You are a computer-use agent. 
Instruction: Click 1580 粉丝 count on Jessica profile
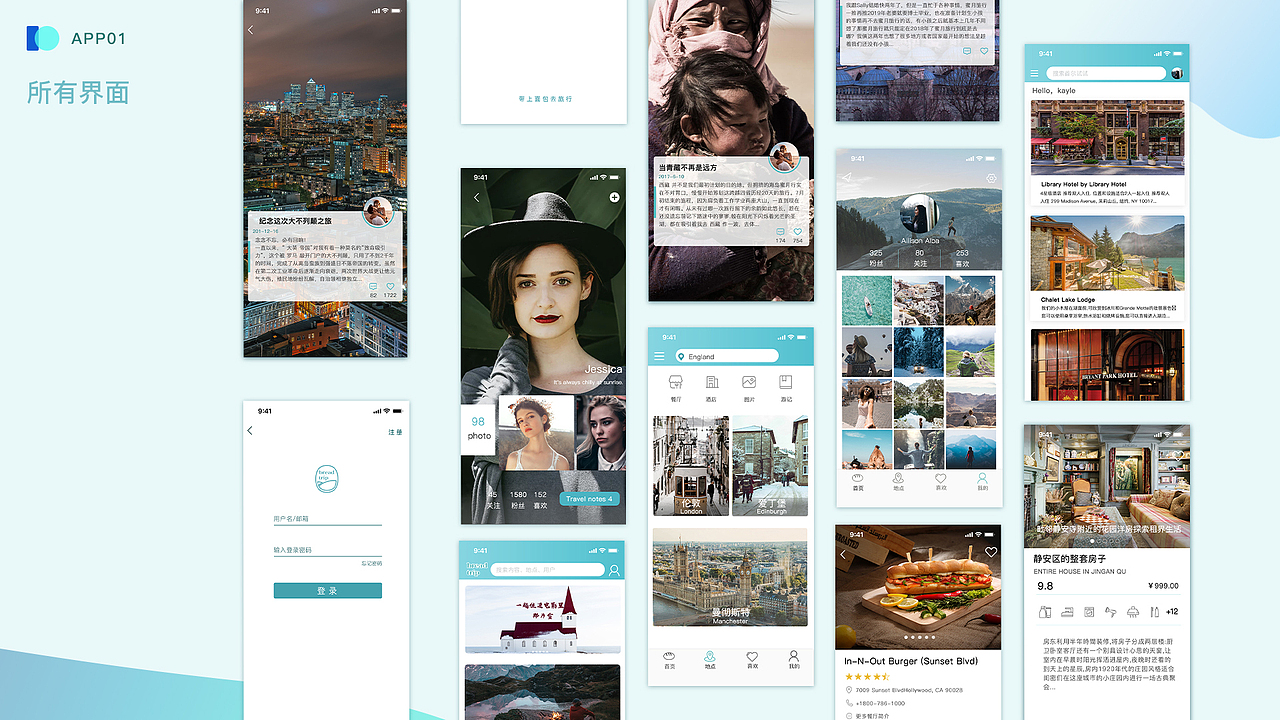[518, 500]
